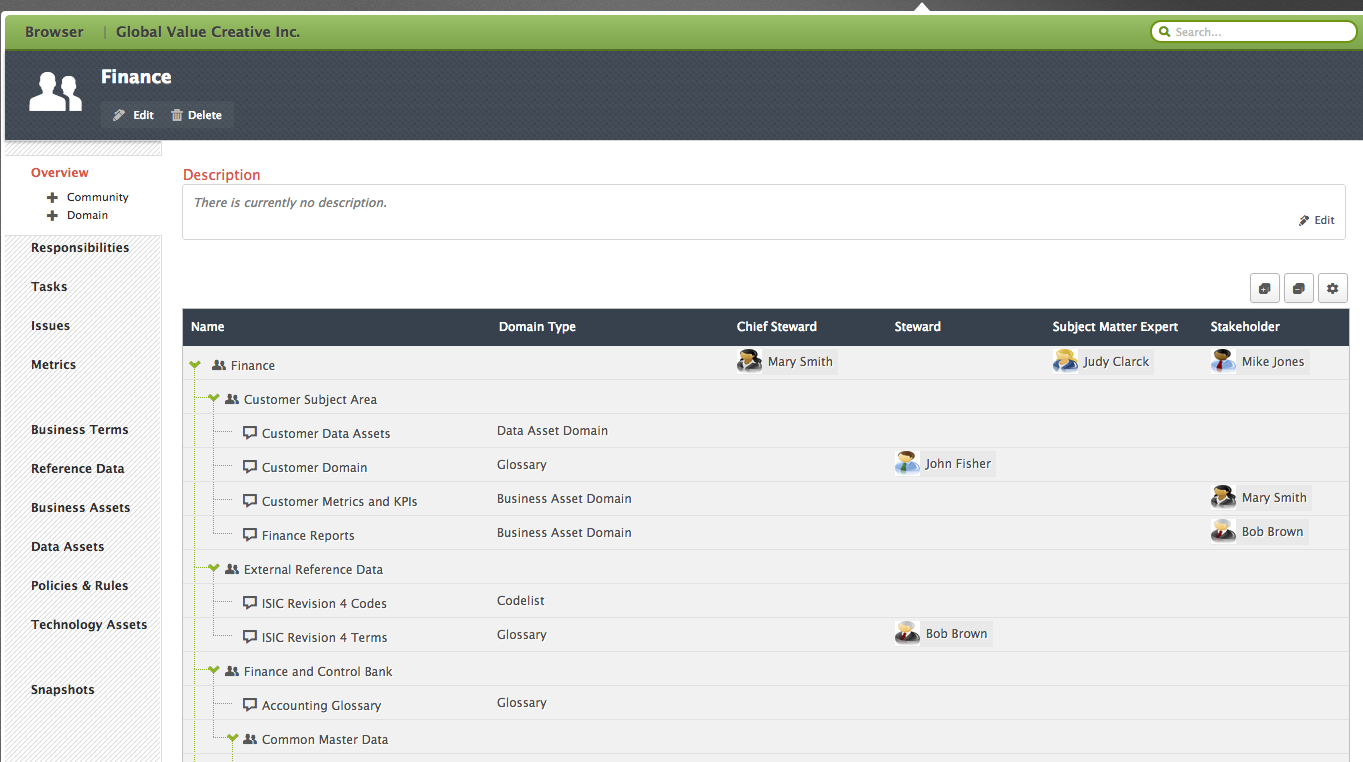Add a Community via plus icon
The height and width of the screenshot is (762, 1363).
point(52,198)
